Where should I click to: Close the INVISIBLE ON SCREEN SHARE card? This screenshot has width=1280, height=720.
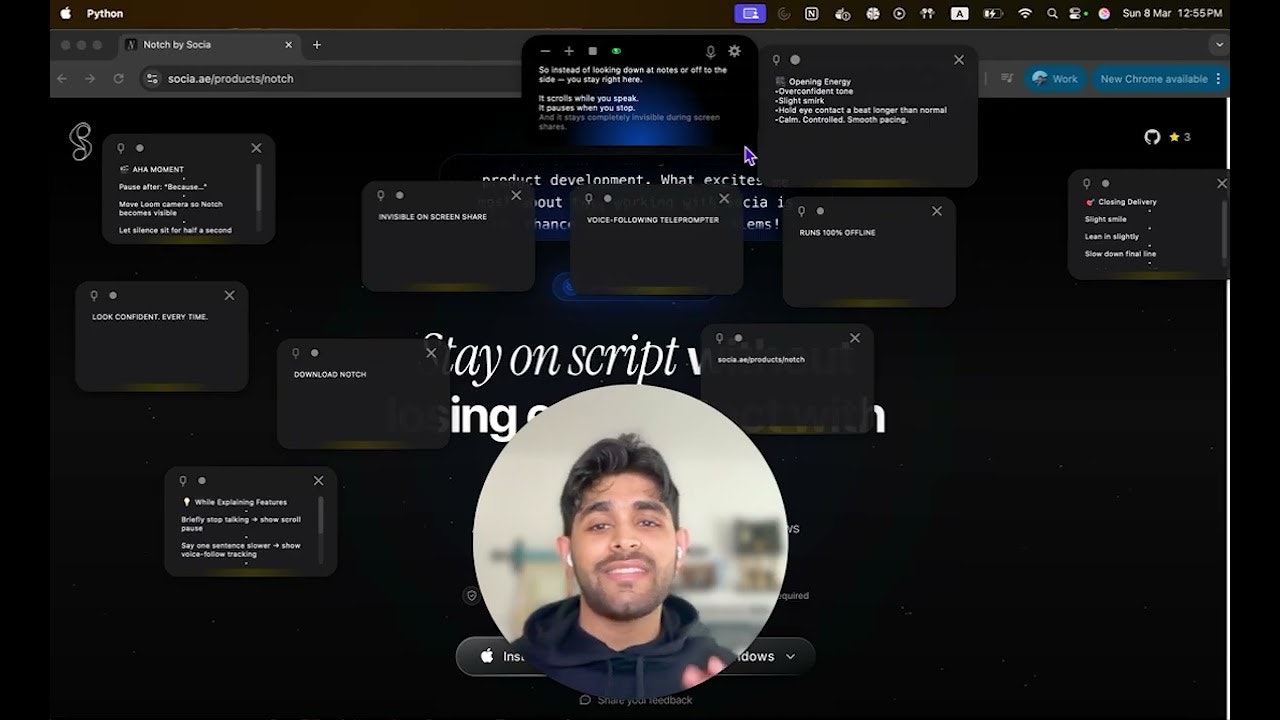click(x=516, y=195)
